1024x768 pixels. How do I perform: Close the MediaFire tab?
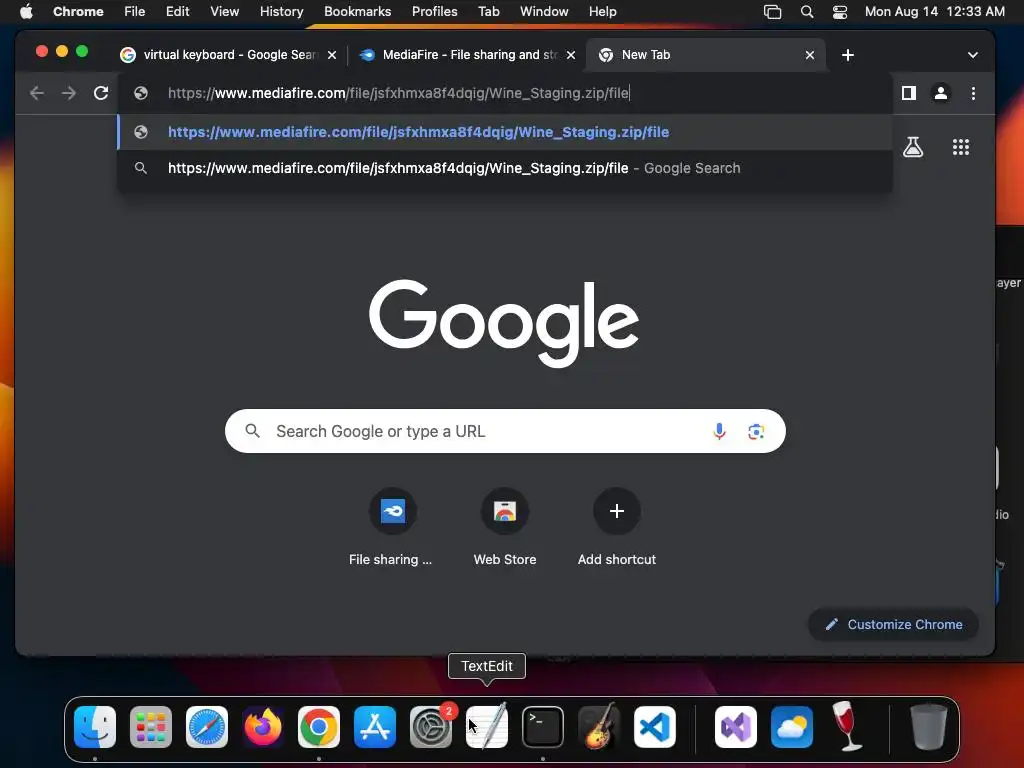click(571, 56)
